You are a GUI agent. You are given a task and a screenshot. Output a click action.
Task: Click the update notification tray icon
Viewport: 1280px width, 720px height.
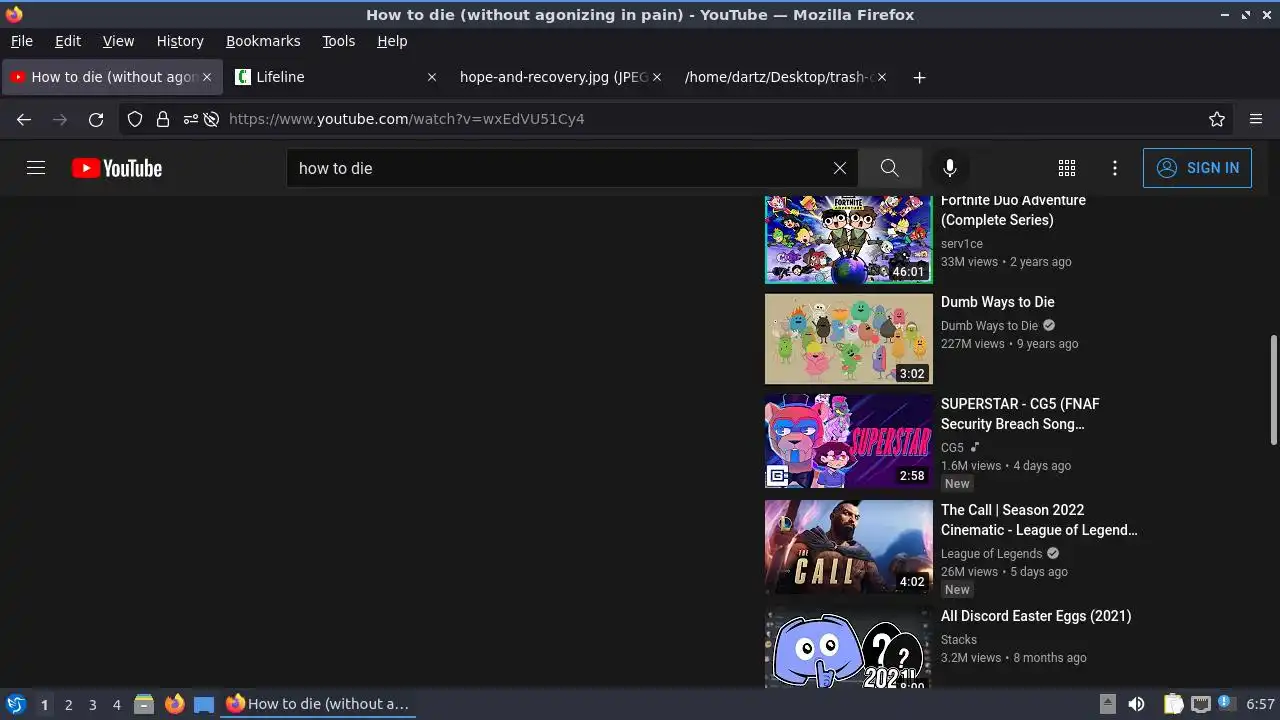1225,704
